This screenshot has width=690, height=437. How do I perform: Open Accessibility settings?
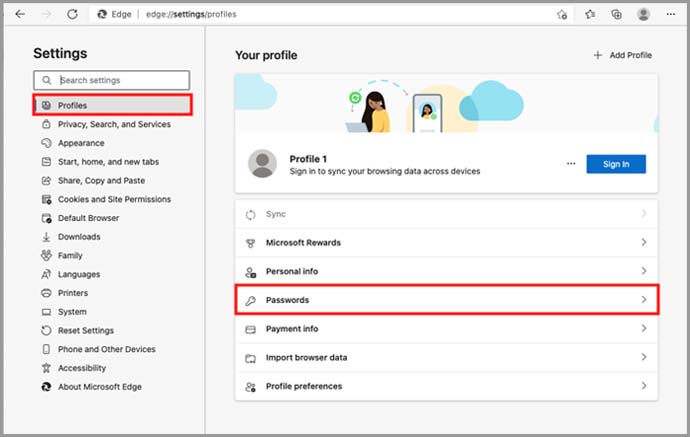click(x=82, y=368)
